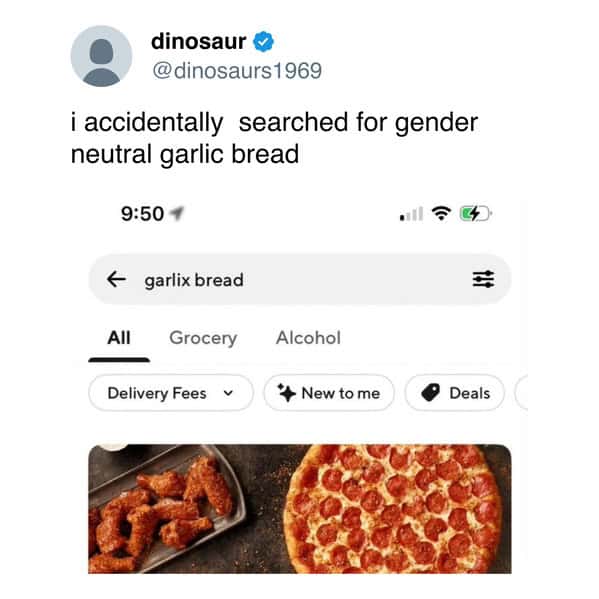The image size is (599, 599).
Task: Click the blue verified badge
Action: pyautogui.click(x=264, y=42)
